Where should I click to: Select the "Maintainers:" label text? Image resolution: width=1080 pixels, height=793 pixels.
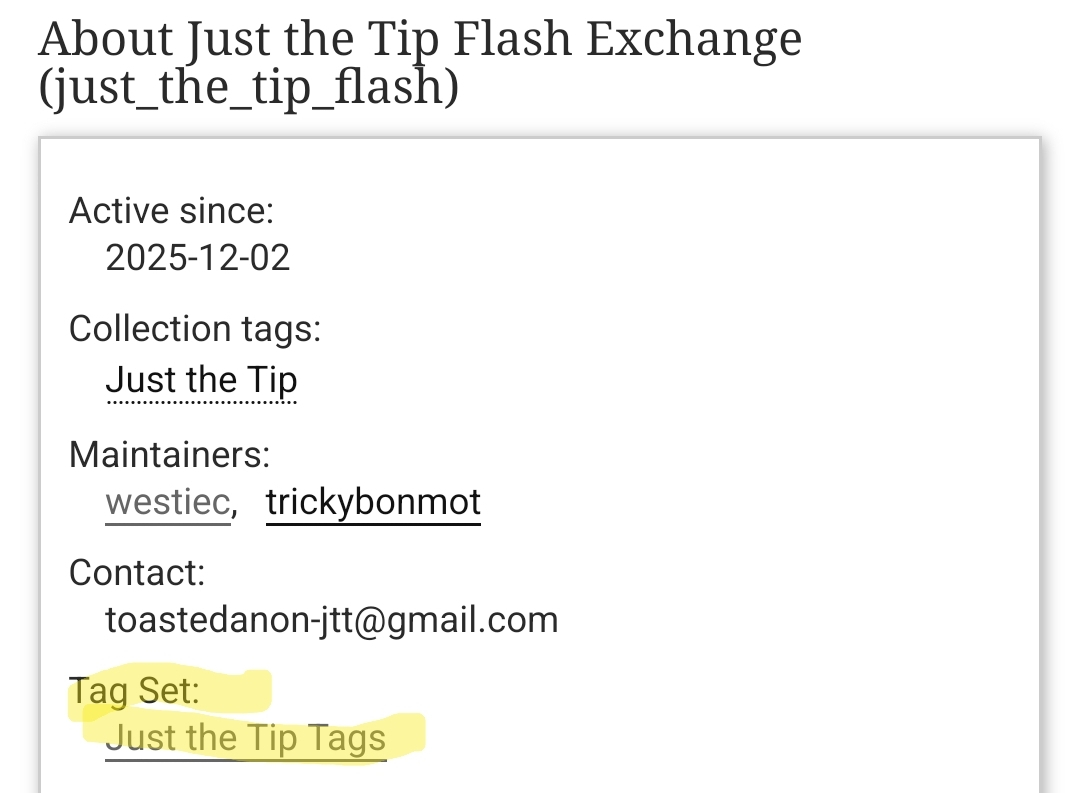pyautogui.click(x=169, y=455)
